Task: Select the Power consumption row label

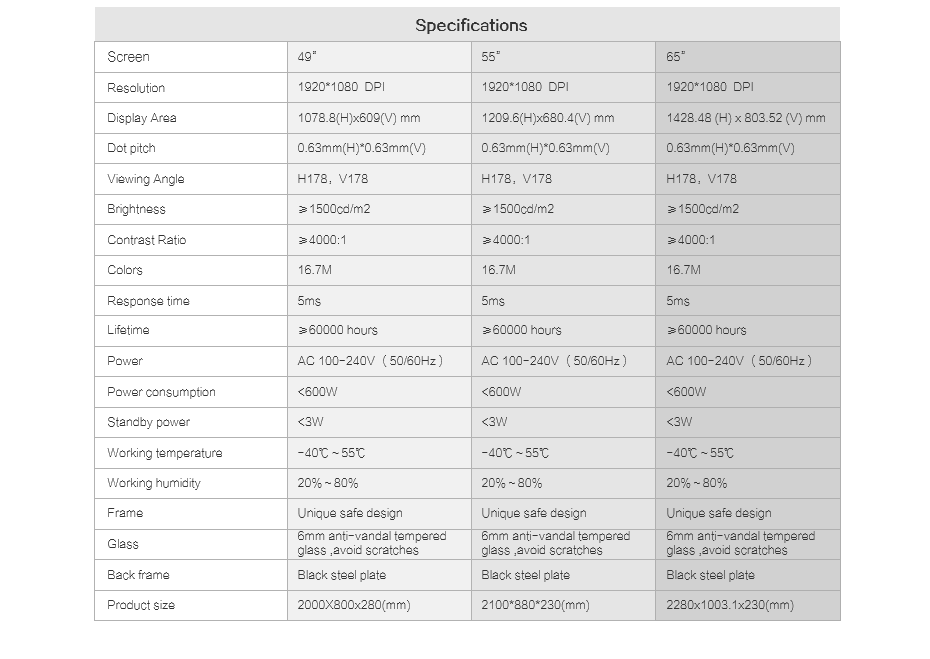Action: coord(161,392)
